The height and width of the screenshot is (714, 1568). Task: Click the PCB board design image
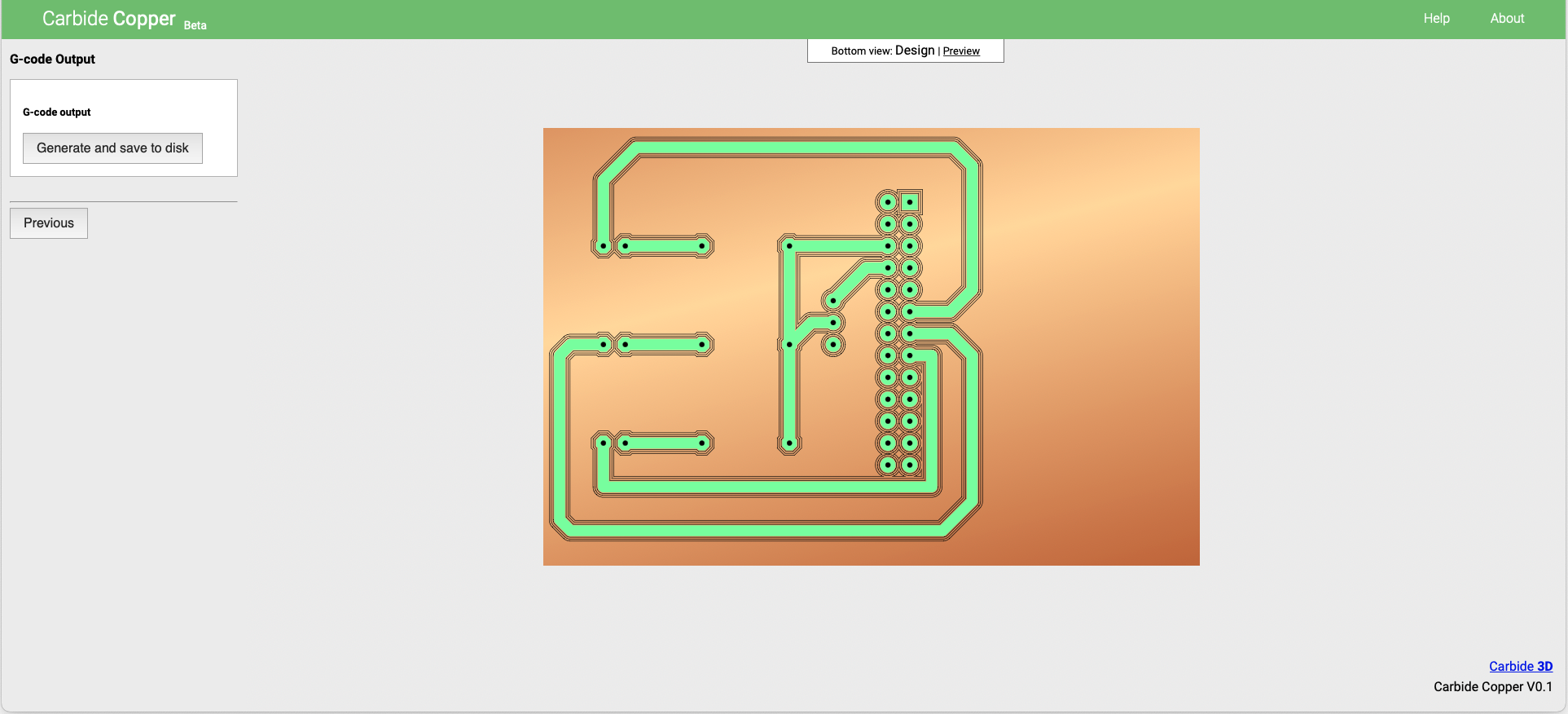(871, 346)
